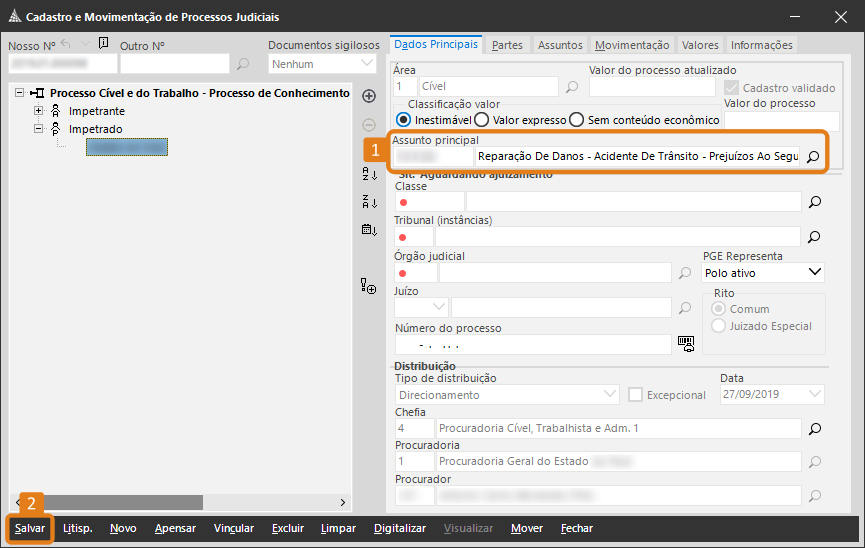The width and height of the screenshot is (865, 548).
Task: Select Valor expresso radio option
Action: coord(481,120)
